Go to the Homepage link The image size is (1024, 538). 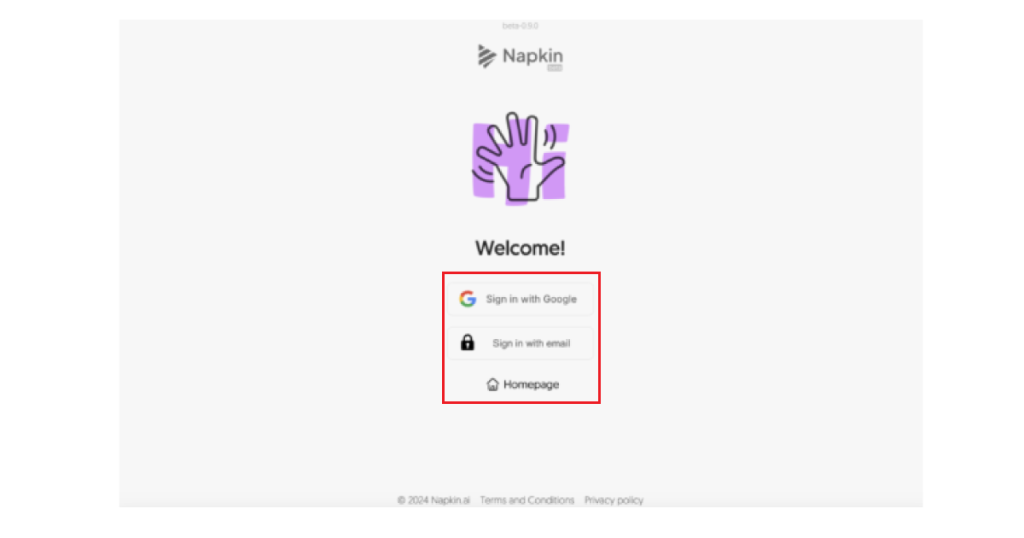(522, 385)
